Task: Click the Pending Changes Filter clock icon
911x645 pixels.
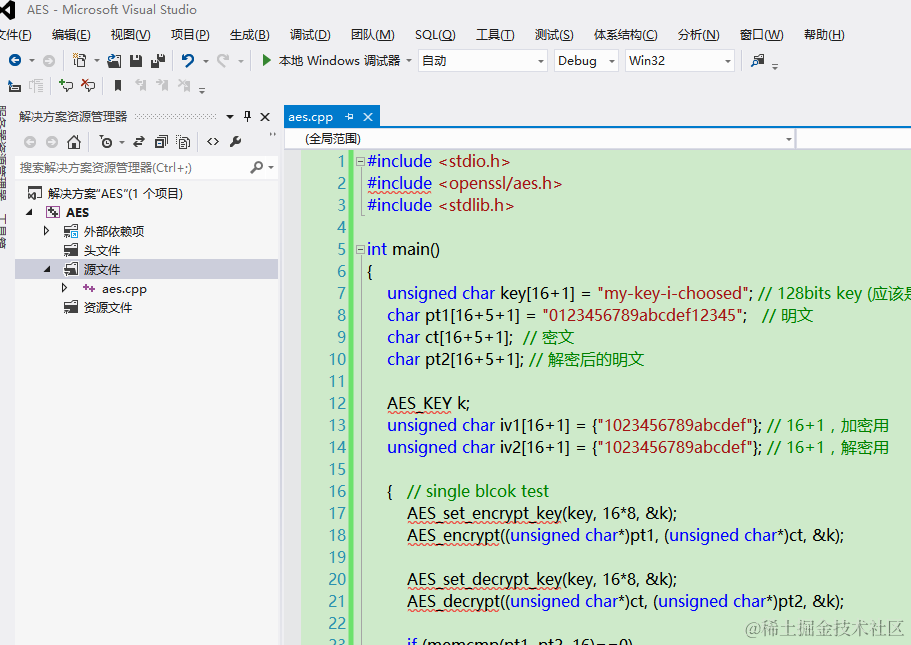Action: 106,142
